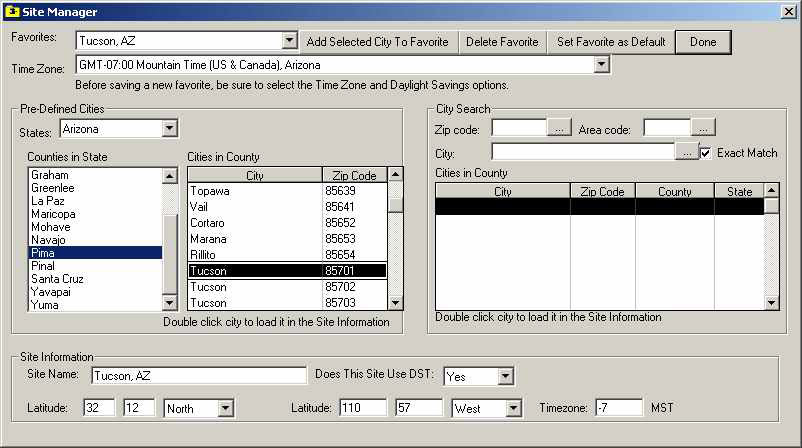Open the DST Yes/No dropdown
Viewport: 802px width, 448px height.
(x=505, y=376)
